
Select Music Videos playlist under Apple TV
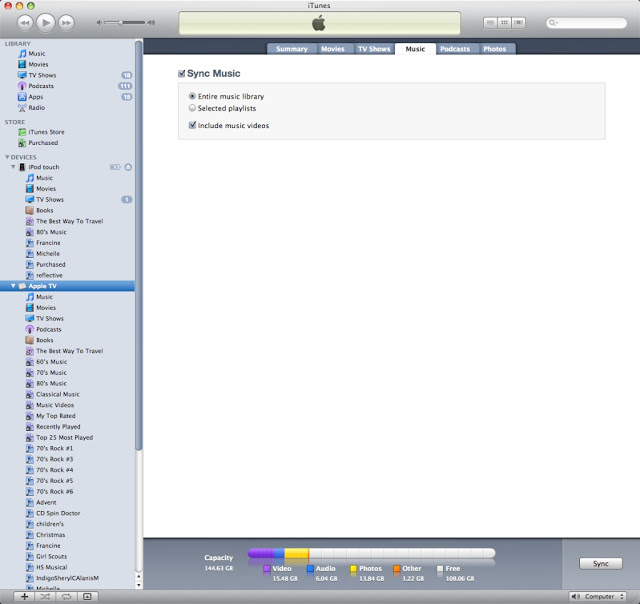click(55, 405)
